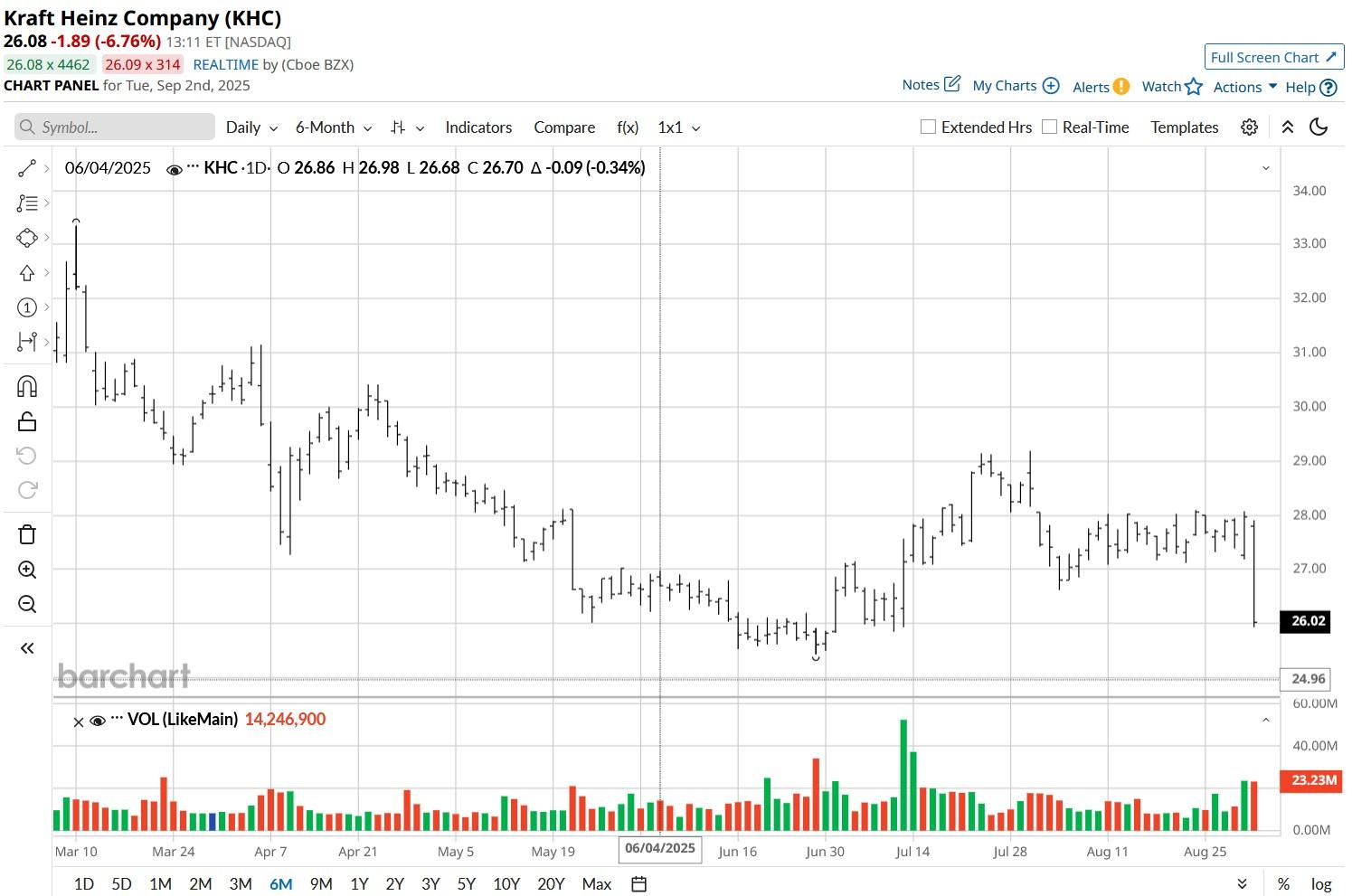1352x896 pixels.
Task: Enable the Extended Hrs checkbox
Action: click(x=928, y=127)
